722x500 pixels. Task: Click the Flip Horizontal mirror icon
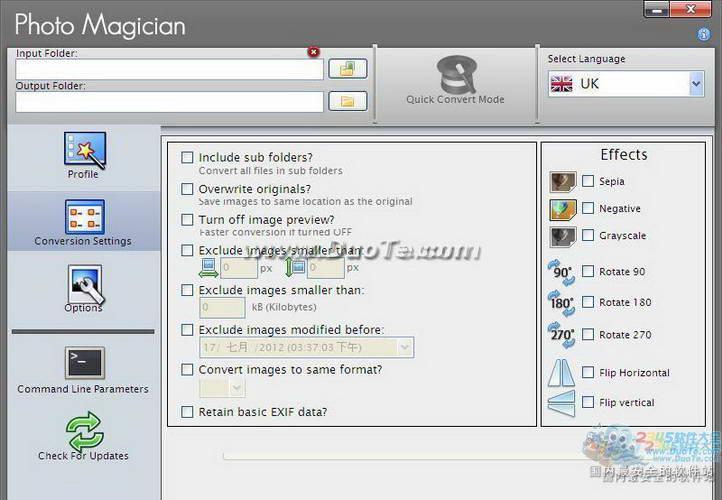point(561,372)
